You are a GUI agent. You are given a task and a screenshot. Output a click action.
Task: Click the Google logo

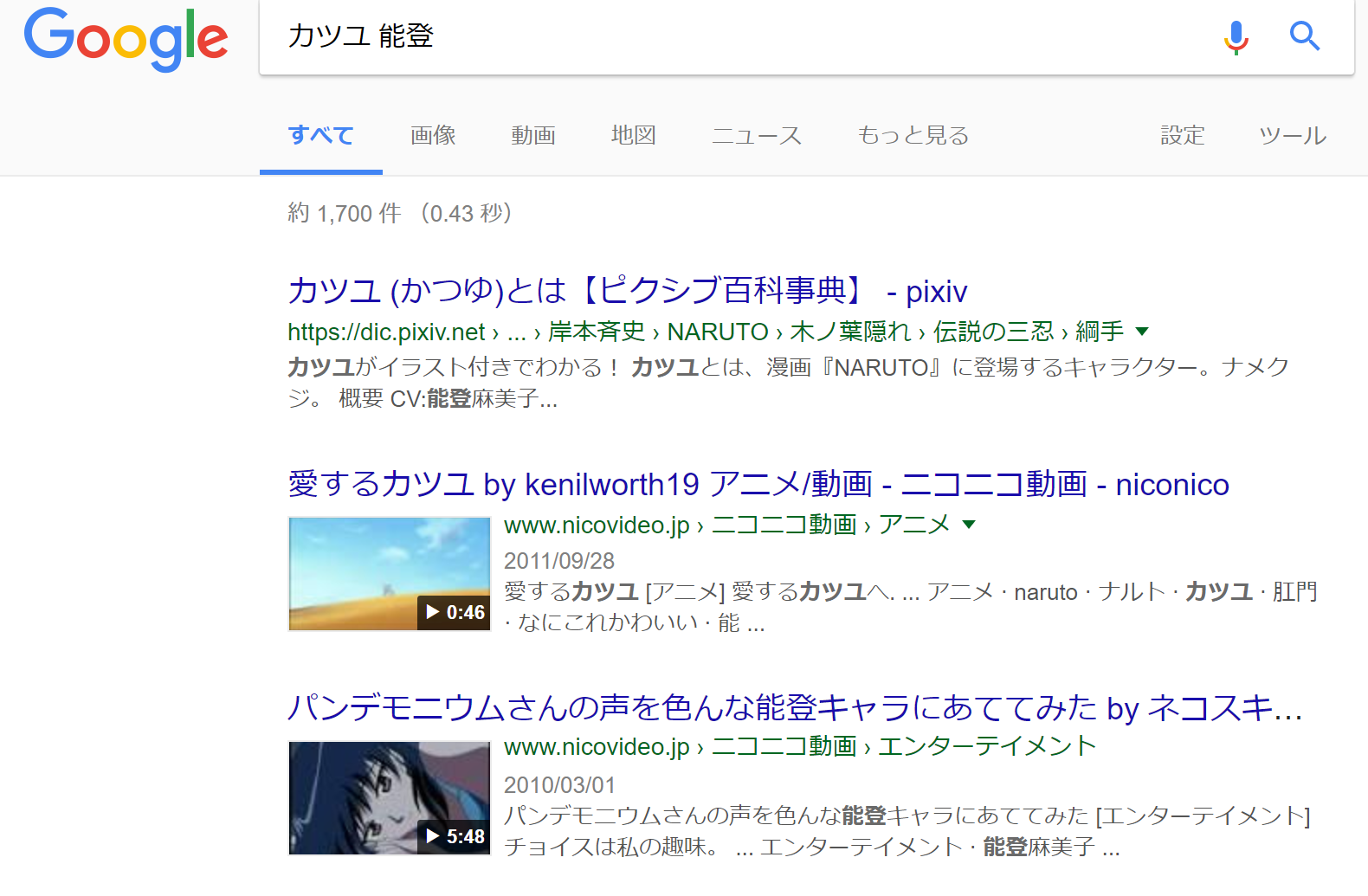click(x=126, y=39)
